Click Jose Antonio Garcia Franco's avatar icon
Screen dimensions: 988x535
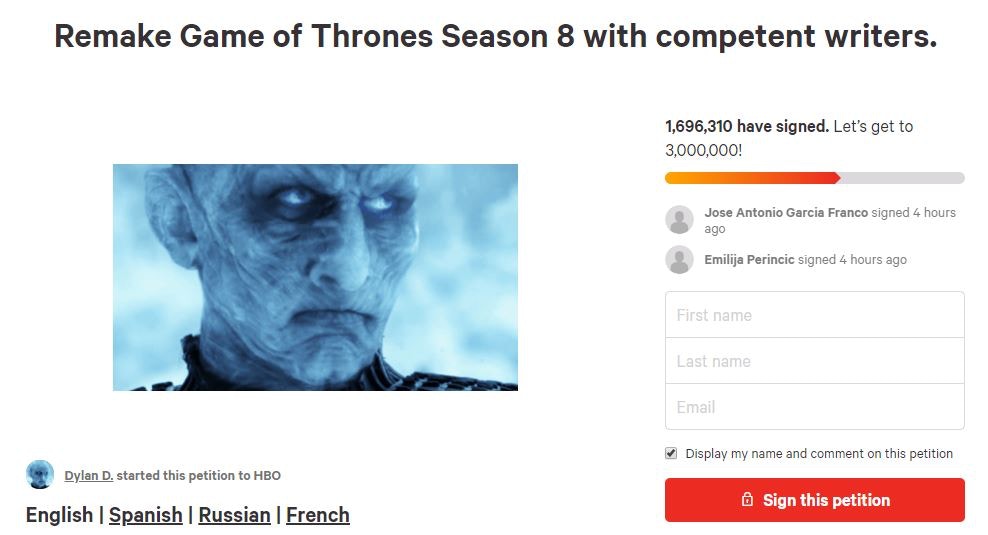pyautogui.click(x=679, y=220)
